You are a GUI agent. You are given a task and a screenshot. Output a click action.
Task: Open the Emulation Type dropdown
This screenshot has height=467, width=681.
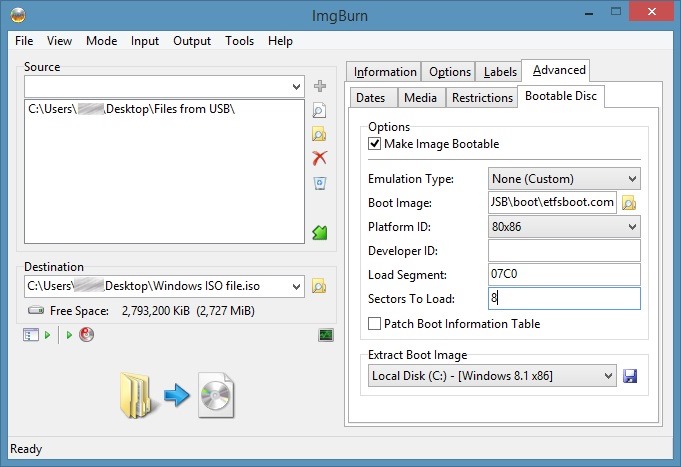[x=564, y=179]
